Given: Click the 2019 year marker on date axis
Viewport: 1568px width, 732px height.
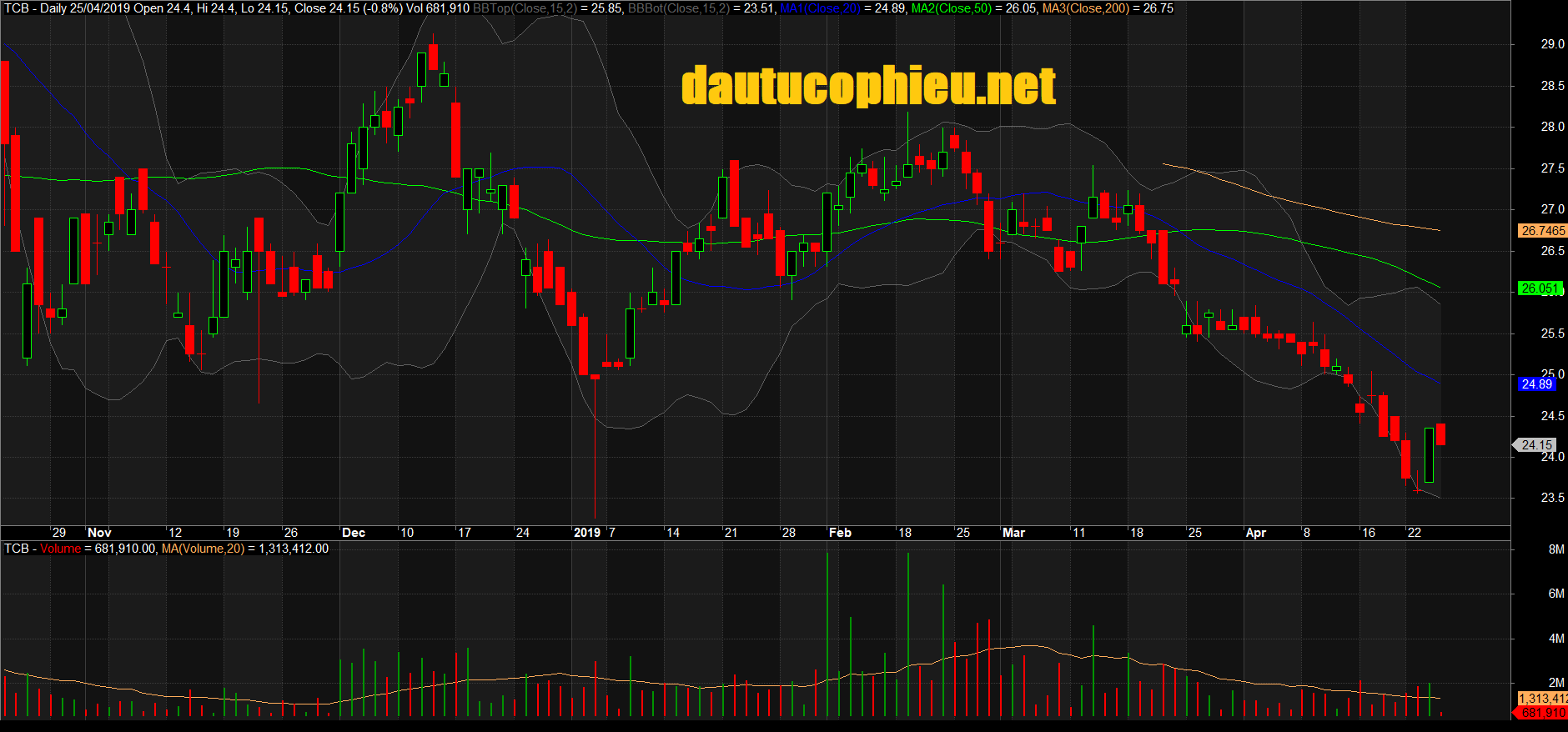Looking at the screenshot, I should point(586,533).
